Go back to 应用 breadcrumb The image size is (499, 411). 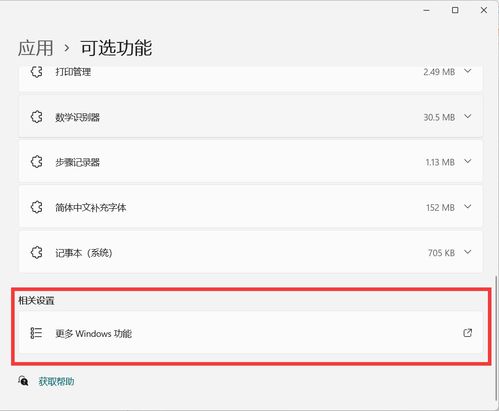(36, 48)
